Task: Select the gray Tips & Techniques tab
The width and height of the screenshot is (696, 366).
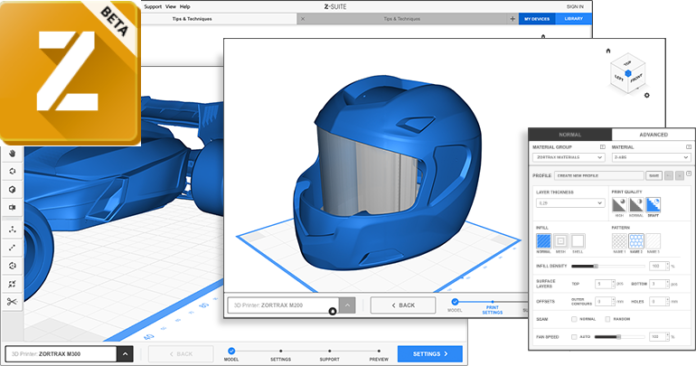Action: click(x=402, y=19)
